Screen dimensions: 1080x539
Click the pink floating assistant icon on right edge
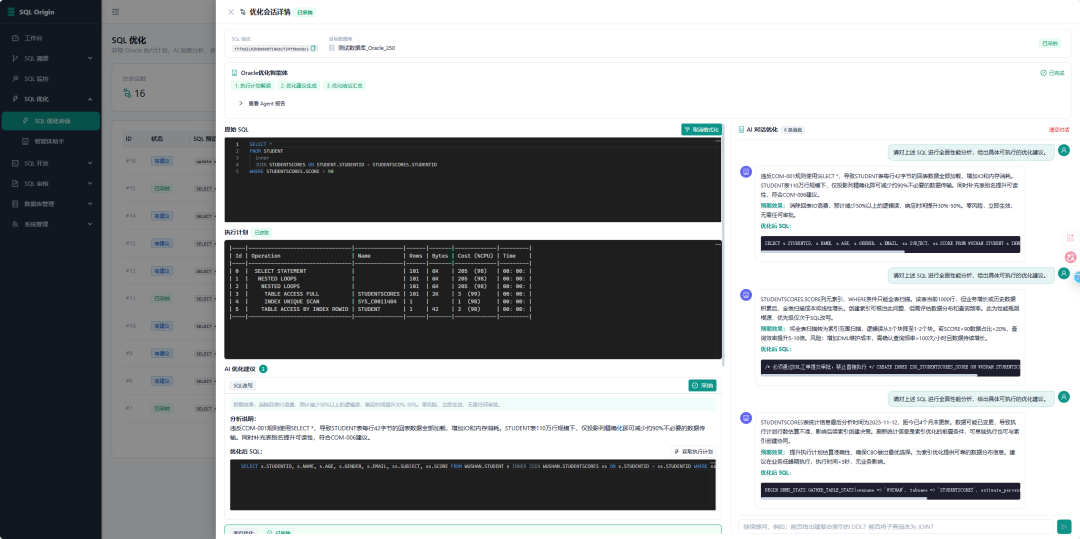point(1070,257)
